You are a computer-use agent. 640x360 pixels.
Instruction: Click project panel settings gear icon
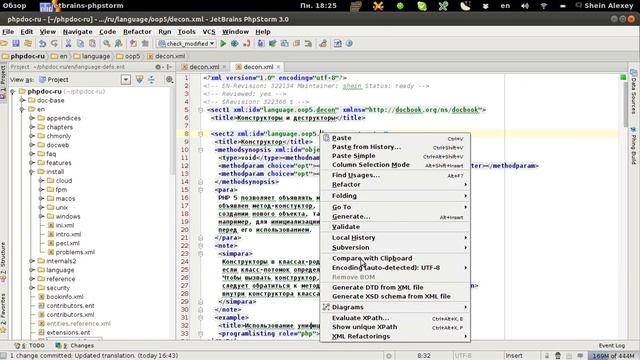pos(158,67)
